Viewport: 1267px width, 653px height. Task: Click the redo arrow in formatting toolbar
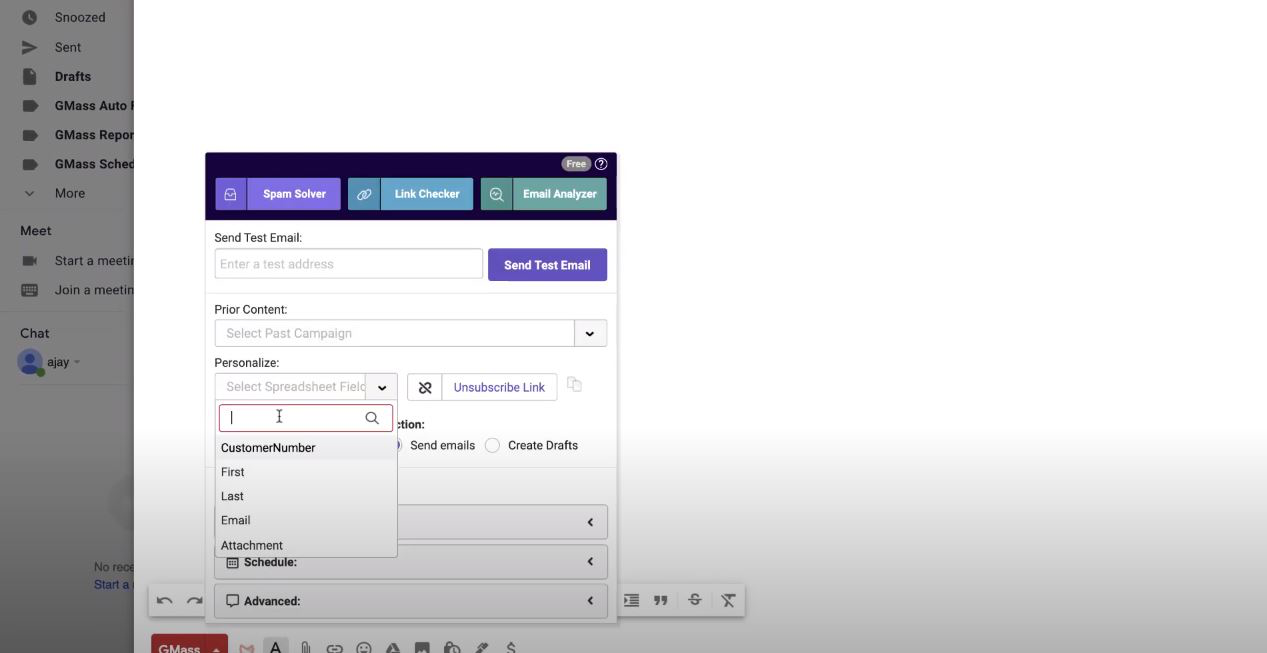[x=195, y=600]
